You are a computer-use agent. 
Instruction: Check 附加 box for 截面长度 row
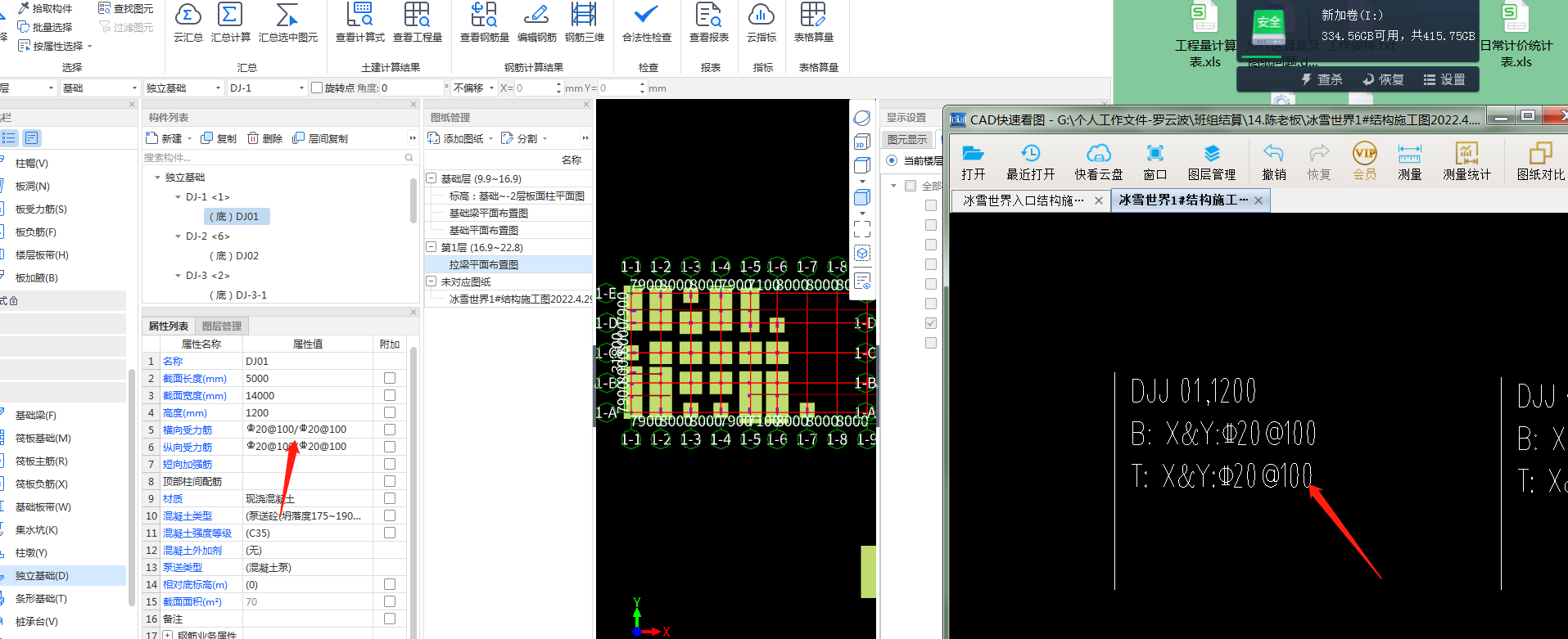[x=390, y=378]
